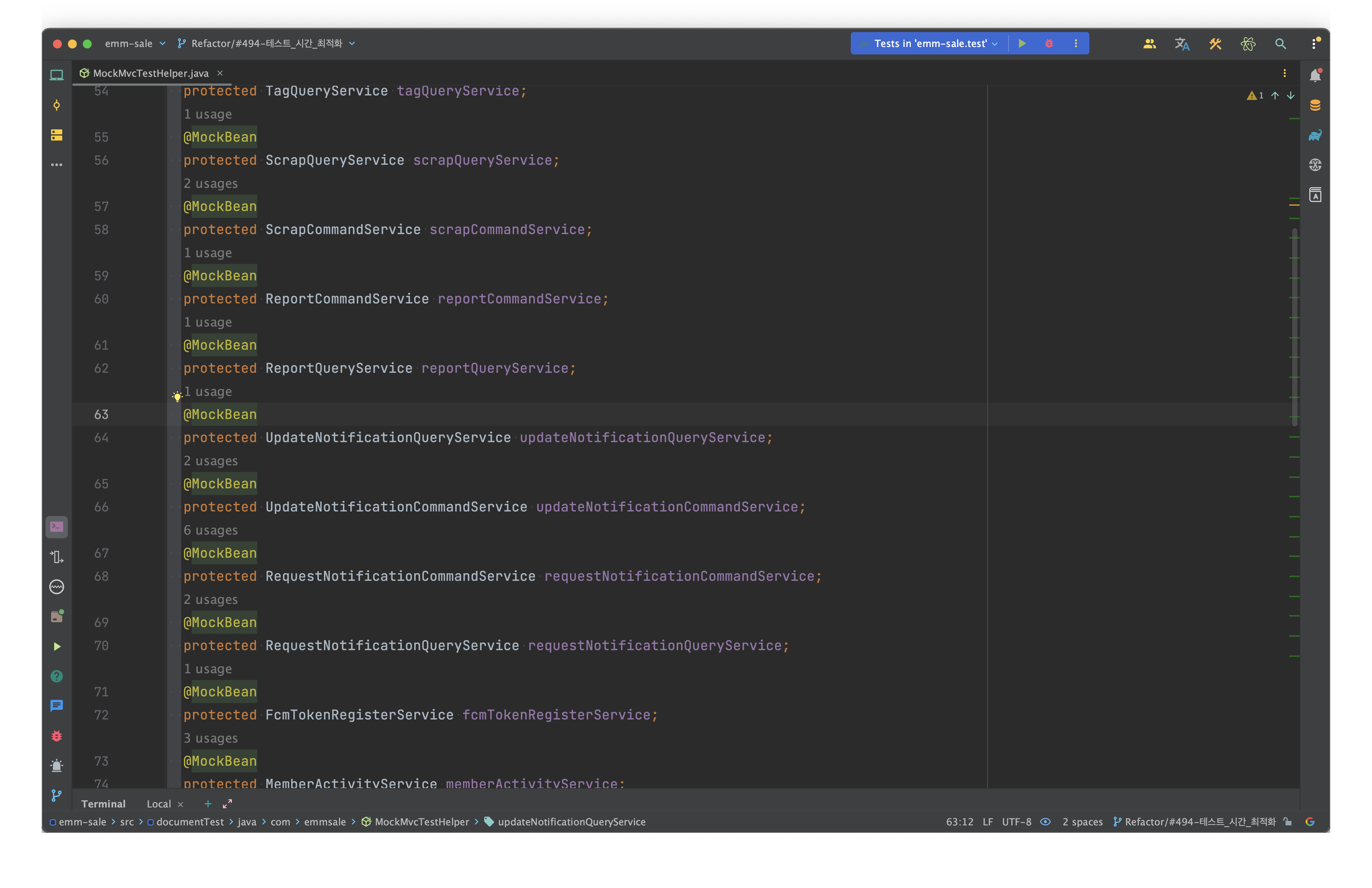Click the documentTest breadcrumb link
Screen dimensions: 1372x888
tap(190, 822)
